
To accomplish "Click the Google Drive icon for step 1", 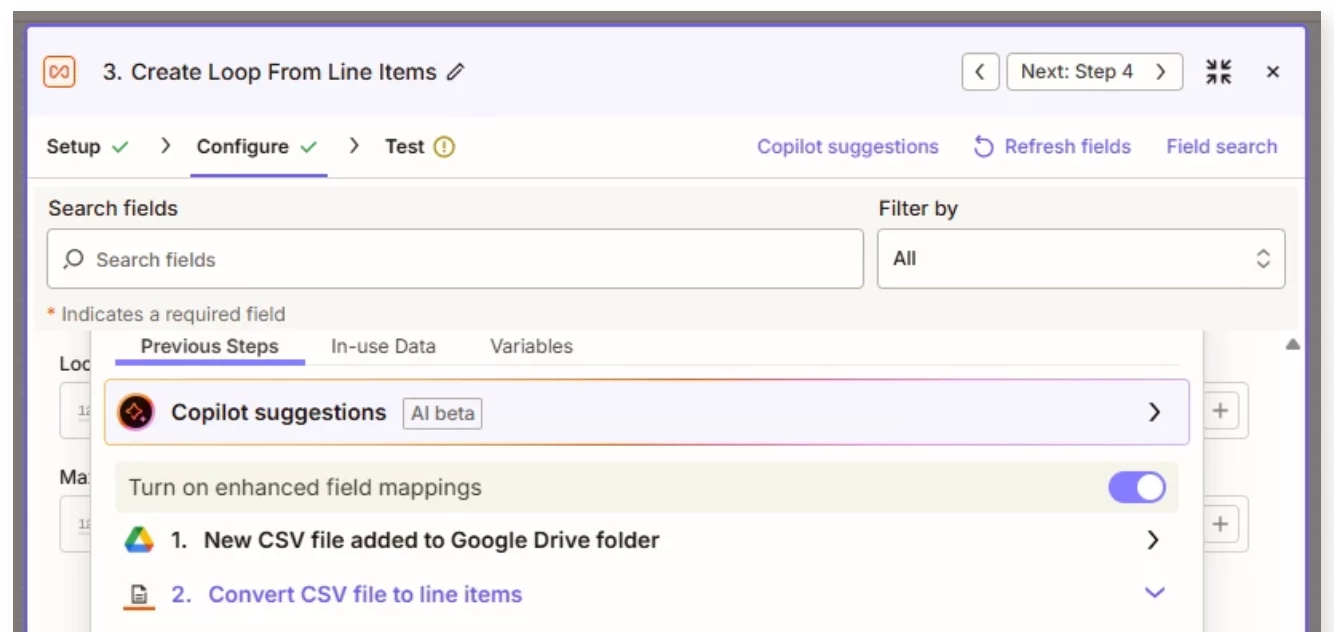I will click(x=139, y=541).
